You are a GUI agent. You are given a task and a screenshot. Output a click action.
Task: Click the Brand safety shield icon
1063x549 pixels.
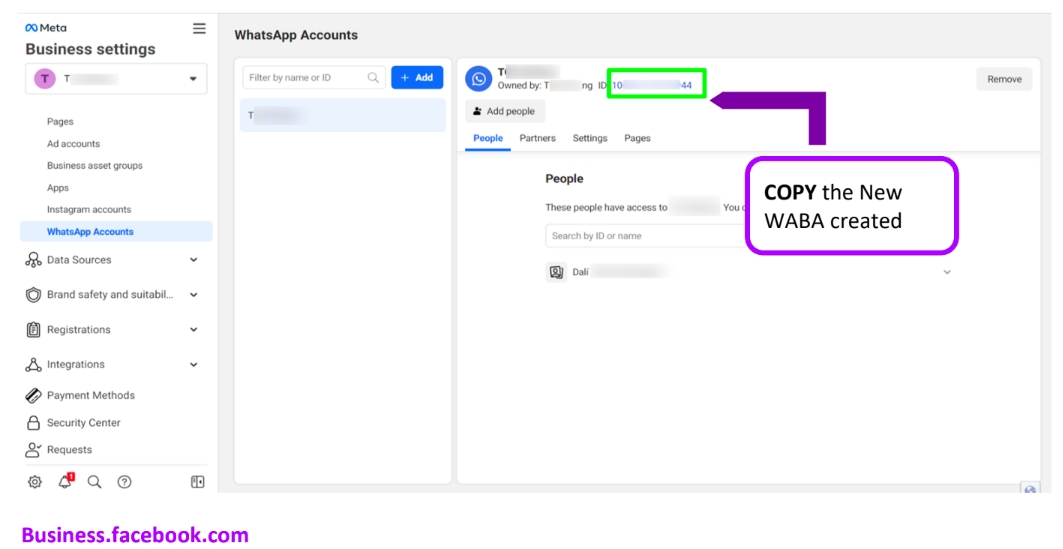(x=33, y=295)
